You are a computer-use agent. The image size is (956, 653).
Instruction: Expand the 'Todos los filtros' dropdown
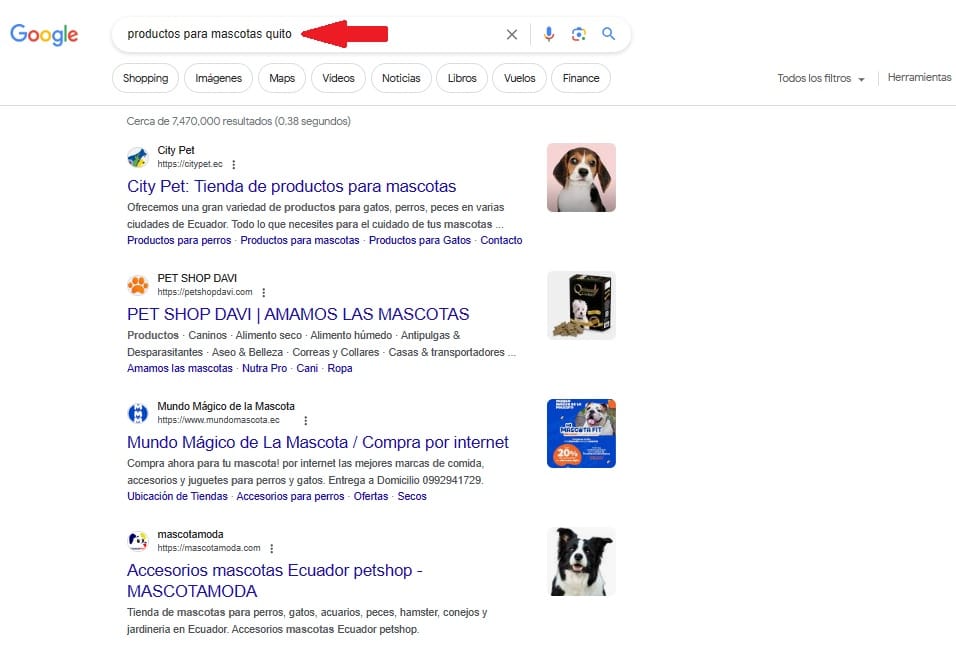pyautogui.click(x=821, y=79)
